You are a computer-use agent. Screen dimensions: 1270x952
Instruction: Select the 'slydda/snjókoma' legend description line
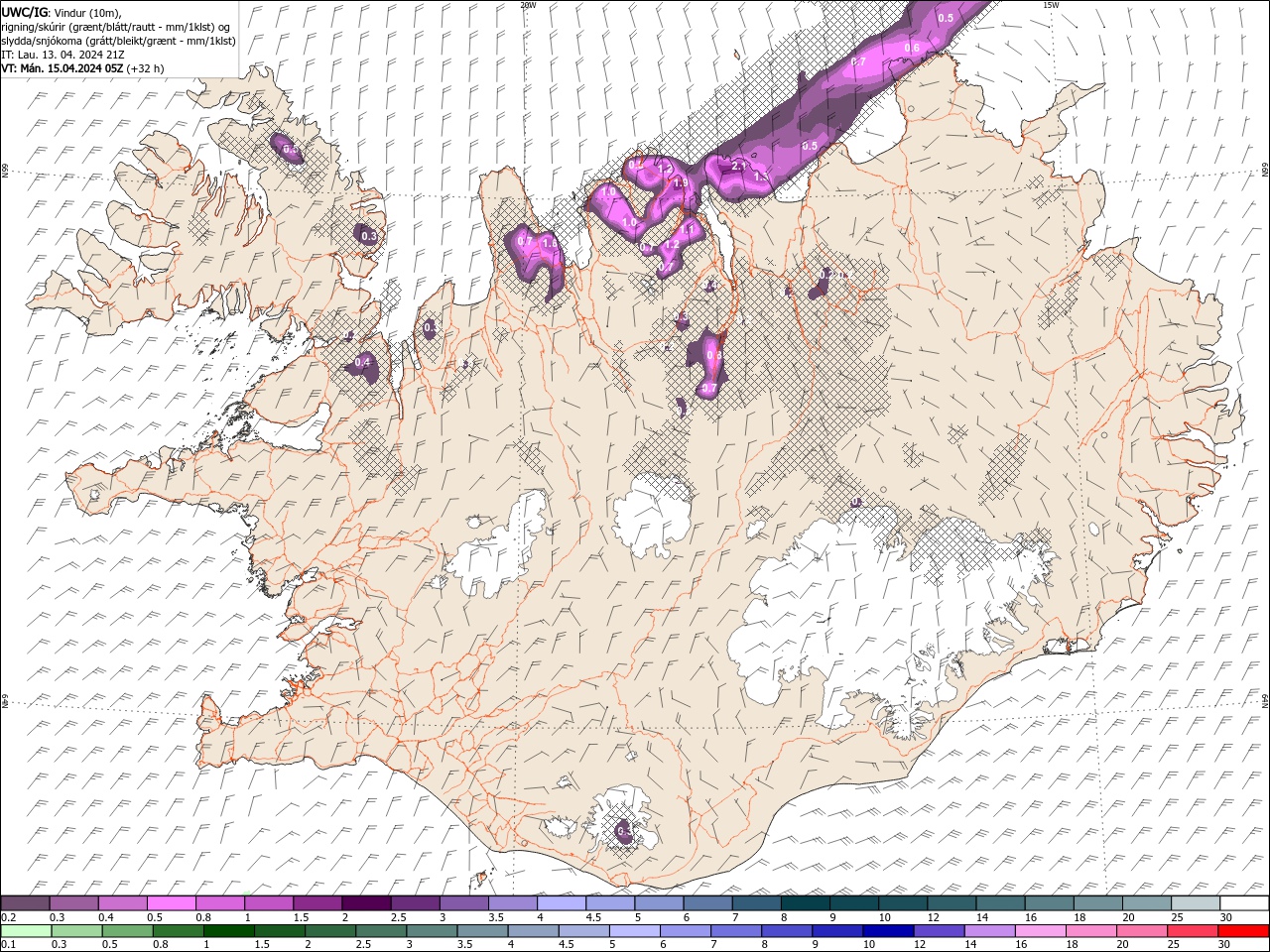[119, 41]
